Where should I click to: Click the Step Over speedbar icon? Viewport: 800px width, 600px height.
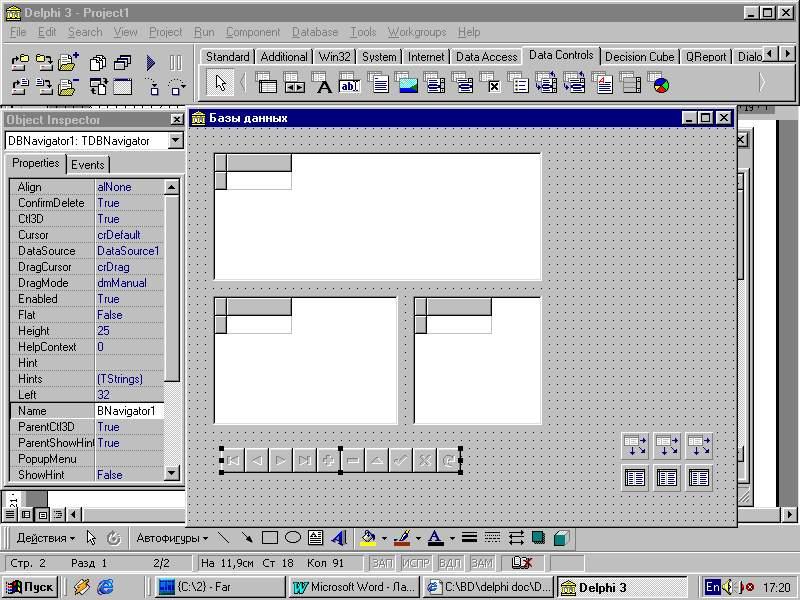click(177, 86)
